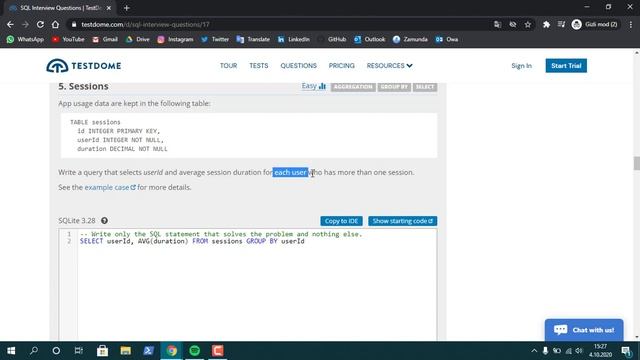Open the Outlook bookmark
This screenshot has height=360, width=640.
(369, 39)
